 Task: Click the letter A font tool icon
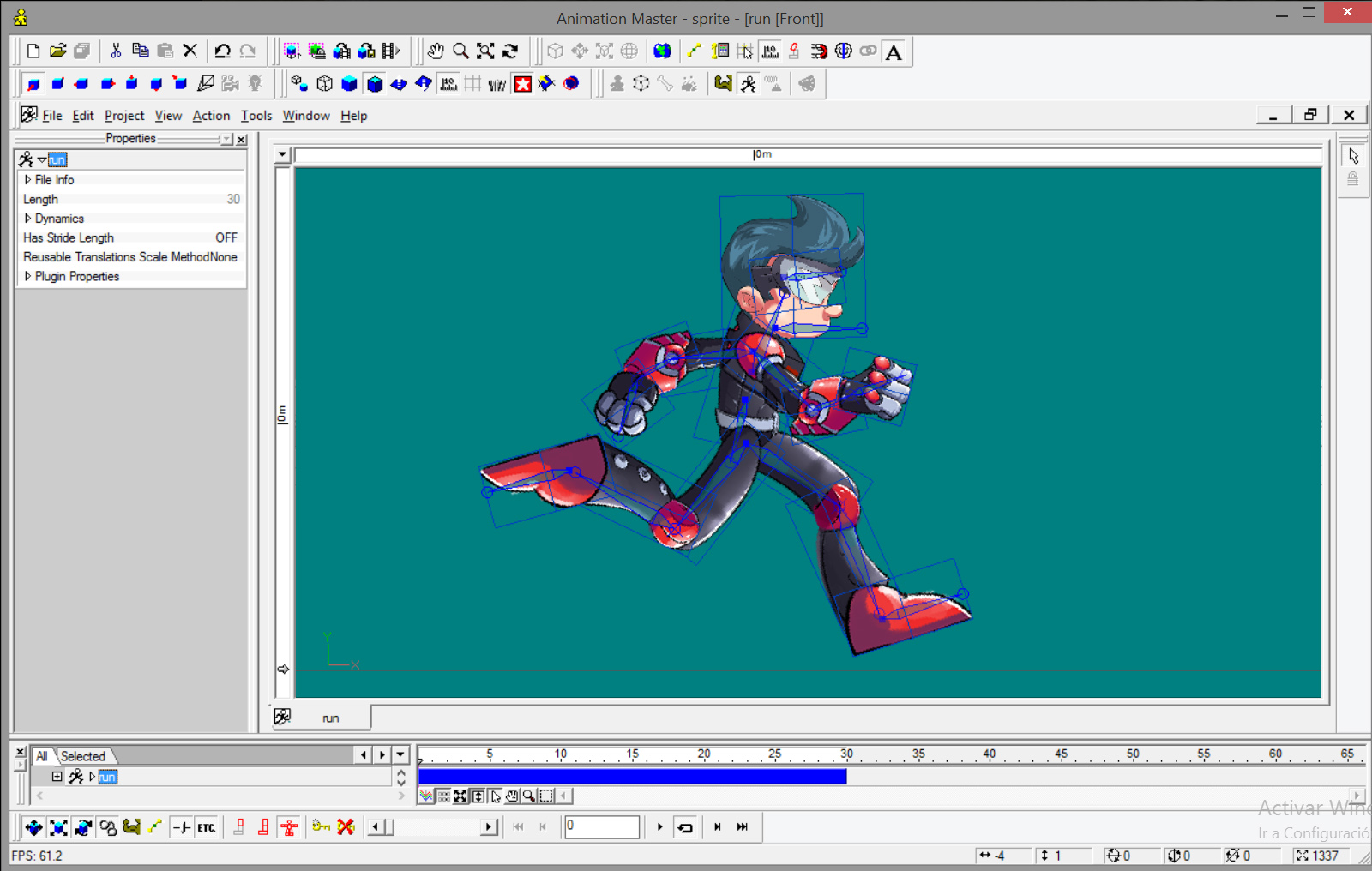point(894,52)
